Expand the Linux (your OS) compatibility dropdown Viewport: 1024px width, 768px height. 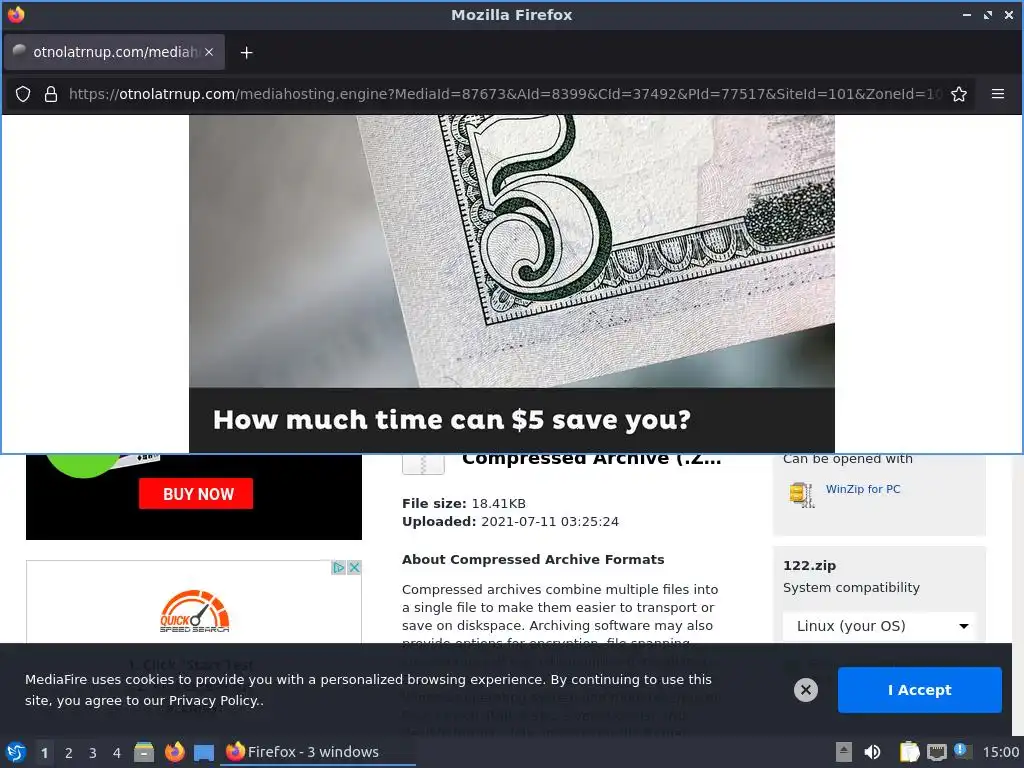(879, 626)
